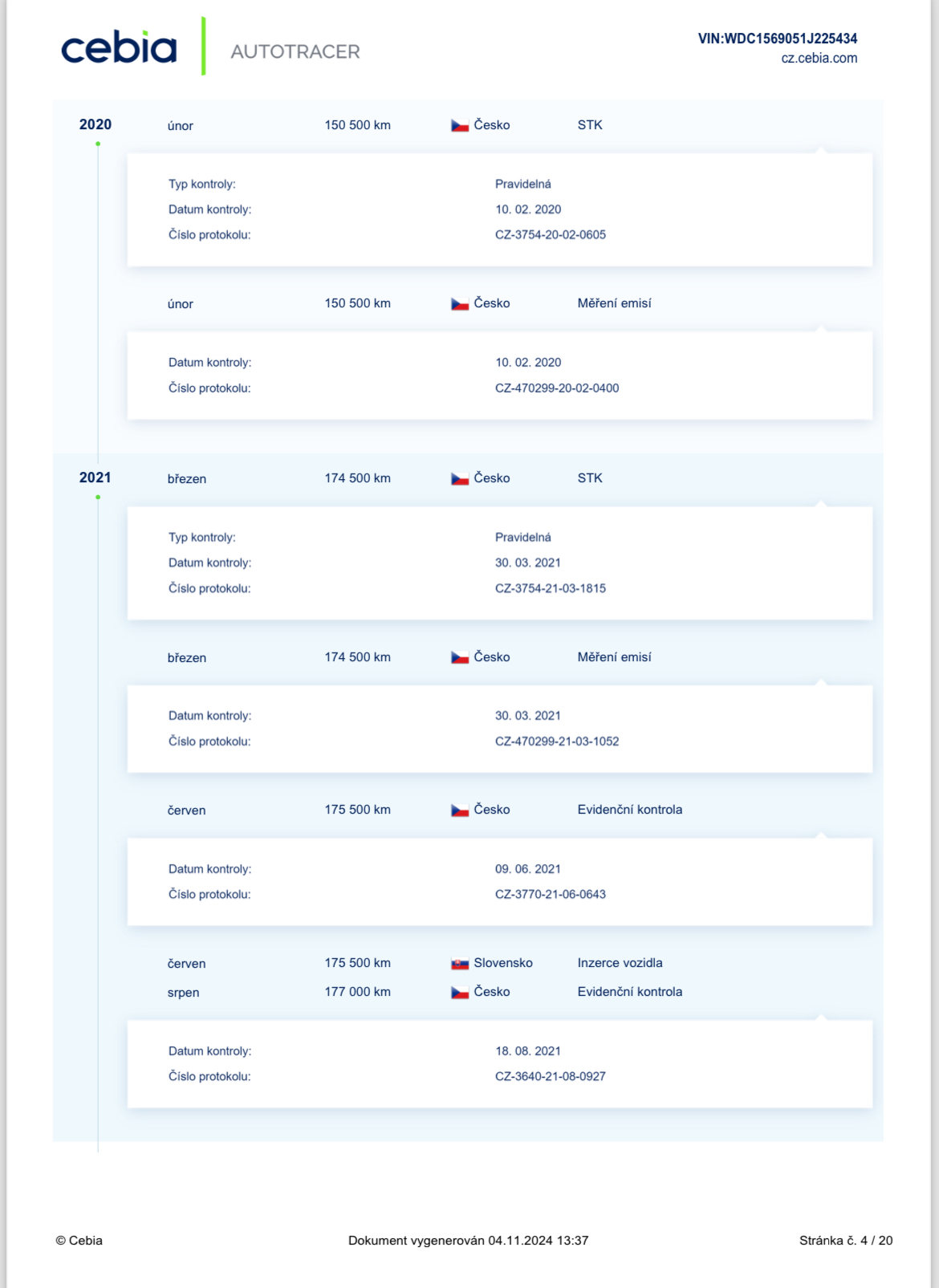Click the Stránka č. 4 / 20 page indicator
Screen dimensions: 939x1288
[846, 1241]
